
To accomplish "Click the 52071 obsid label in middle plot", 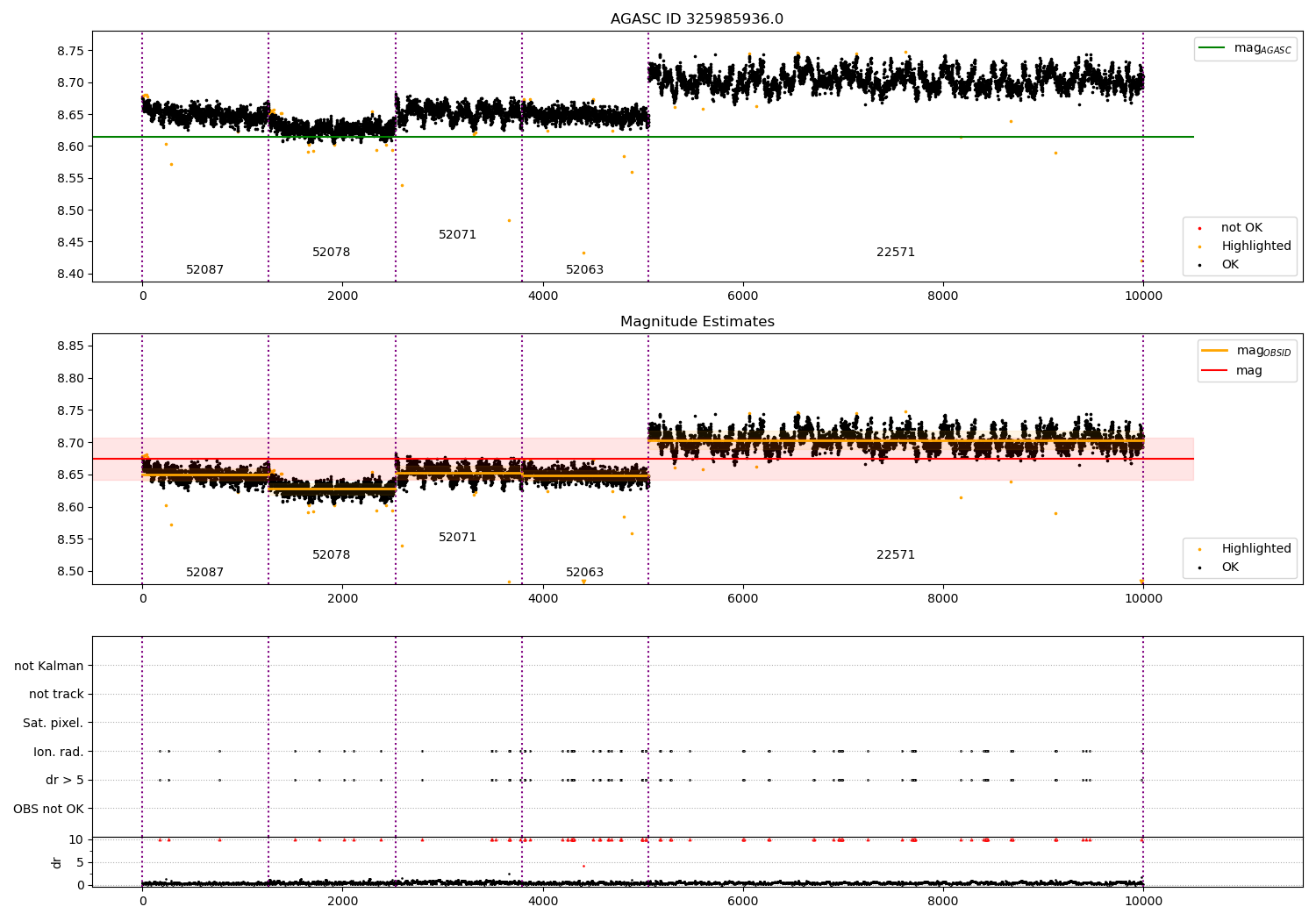I will tap(457, 538).
